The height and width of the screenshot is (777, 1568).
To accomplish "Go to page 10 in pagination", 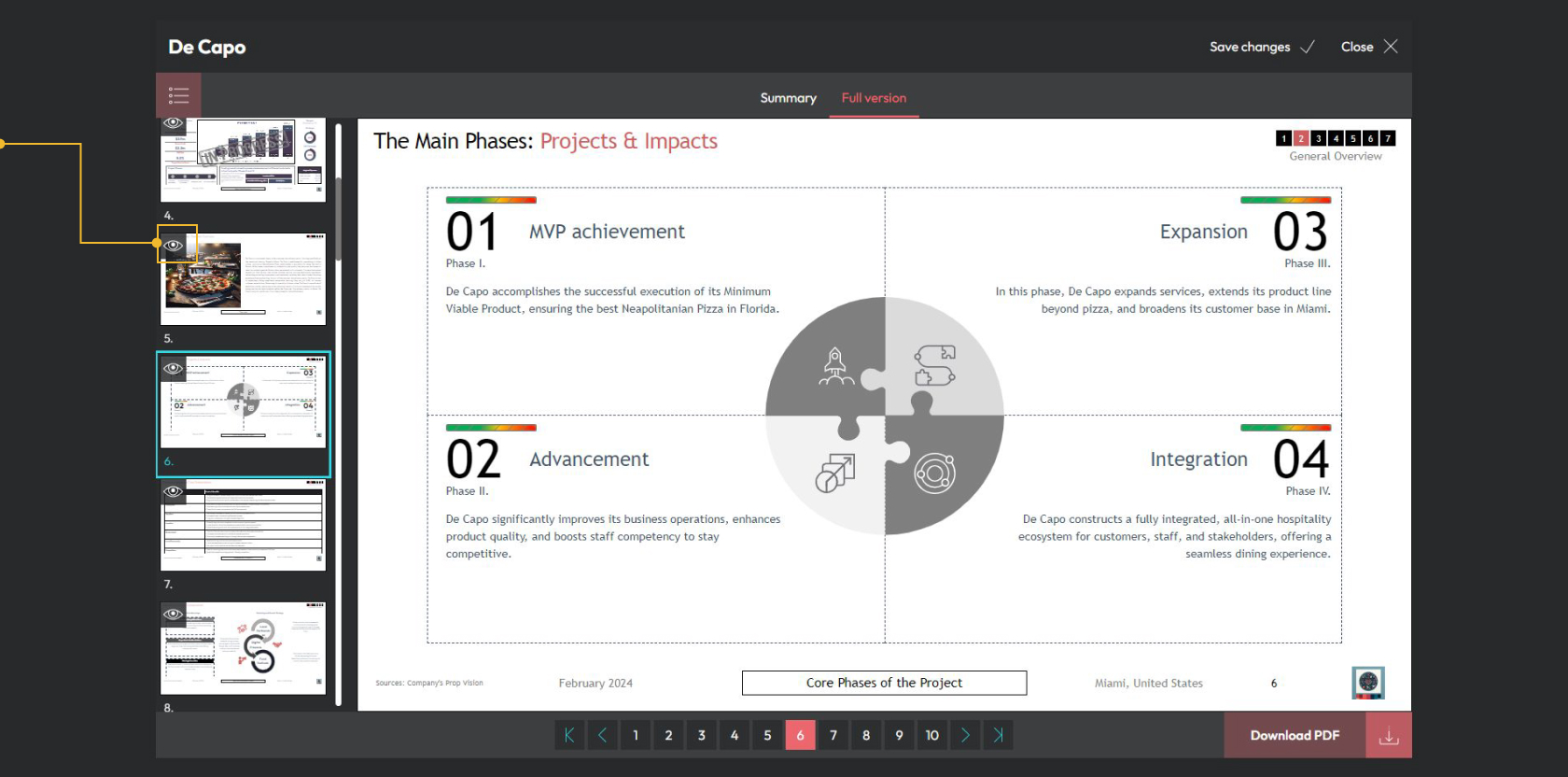I will [x=931, y=735].
